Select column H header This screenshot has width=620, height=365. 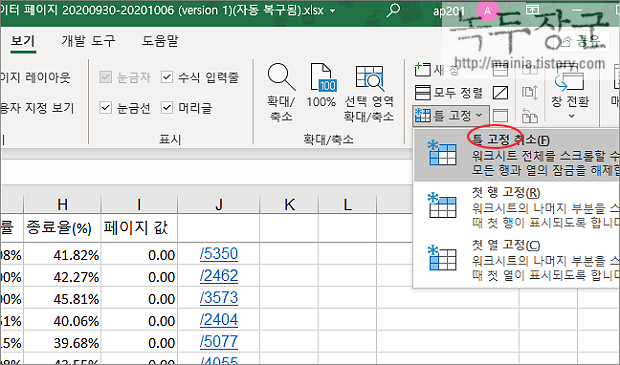coord(62,204)
